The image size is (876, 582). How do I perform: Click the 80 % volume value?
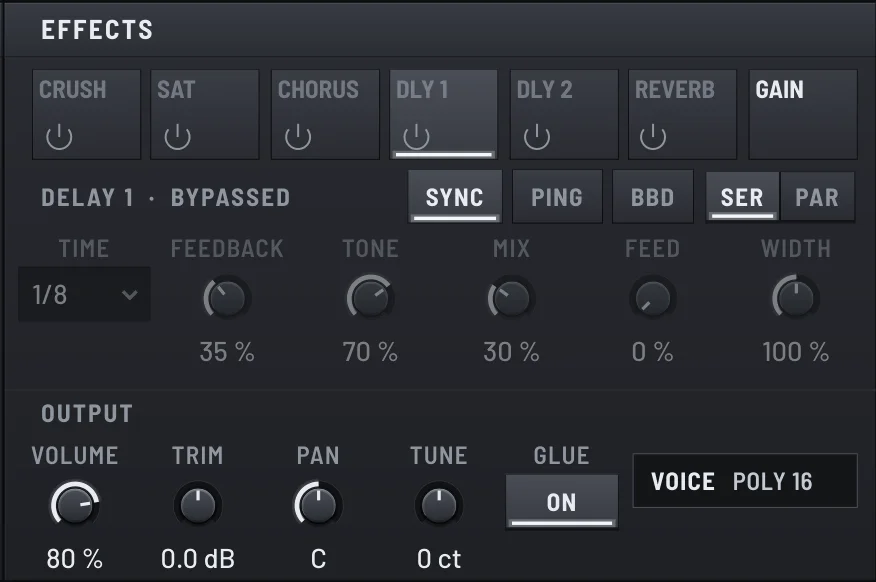point(75,559)
